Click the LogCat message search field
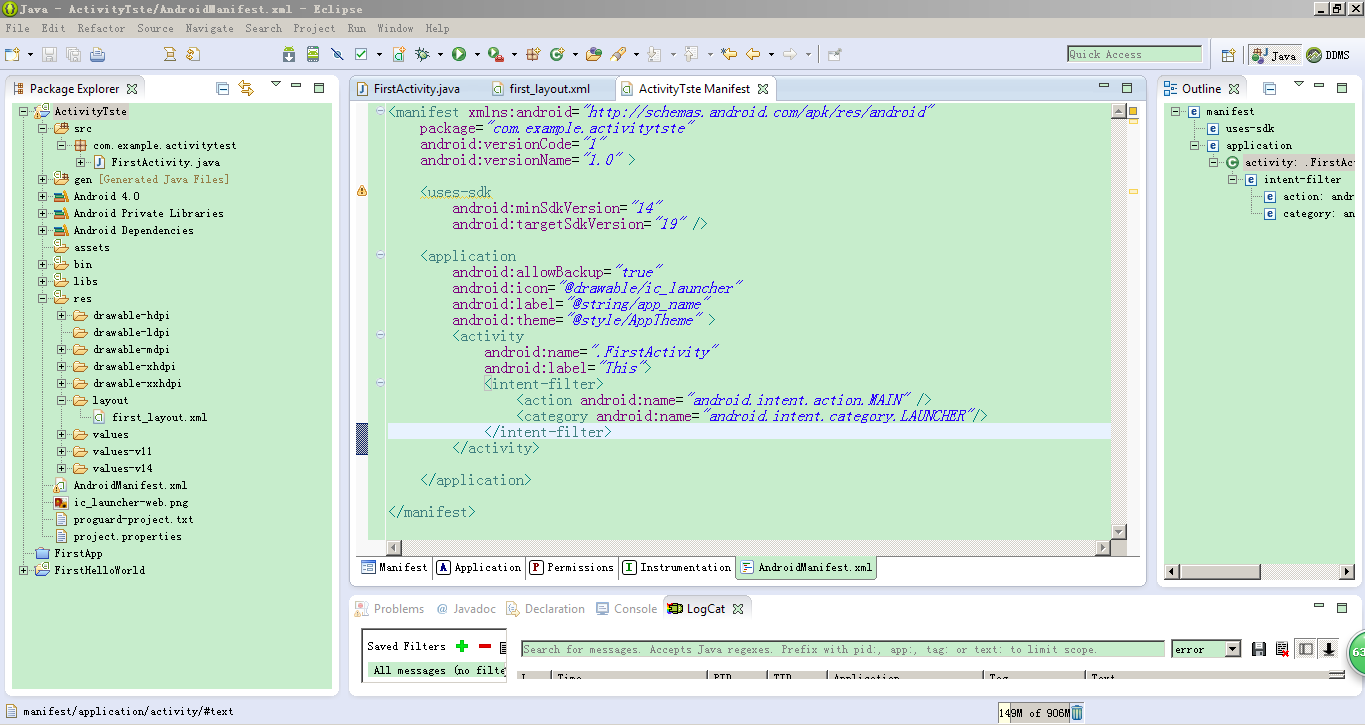 pos(842,649)
